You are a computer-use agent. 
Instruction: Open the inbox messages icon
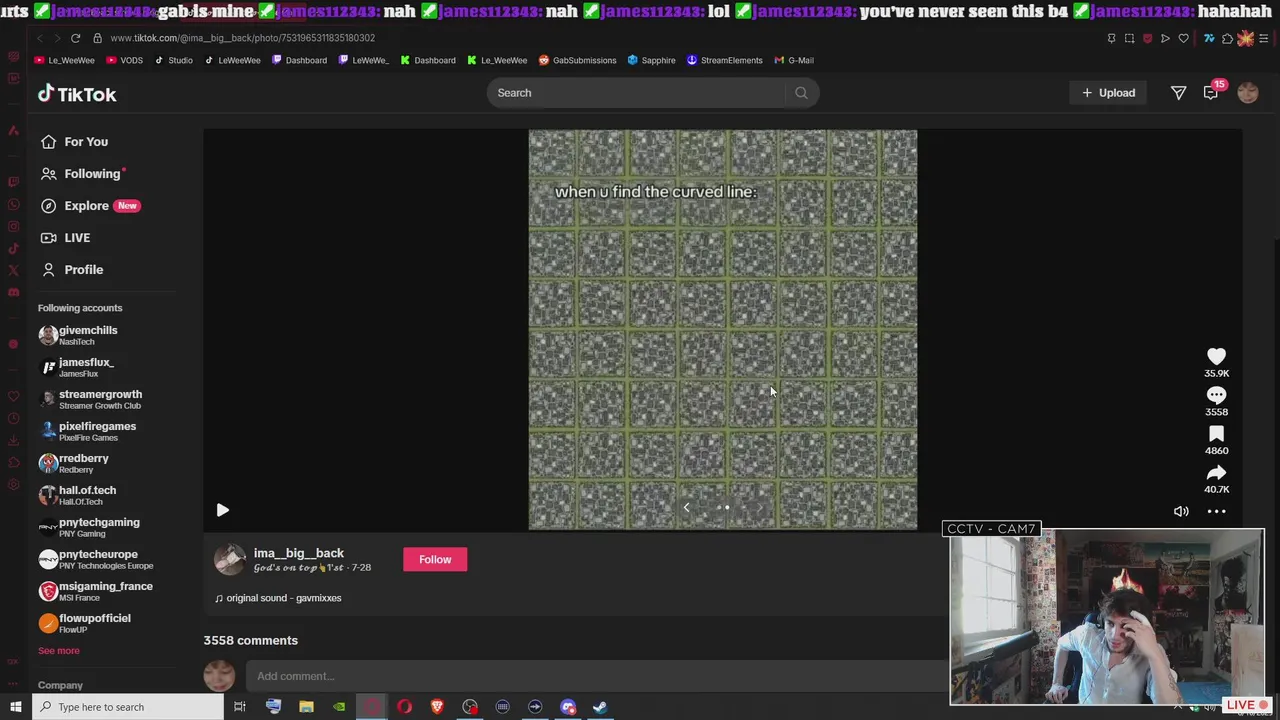pyautogui.click(x=1211, y=93)
